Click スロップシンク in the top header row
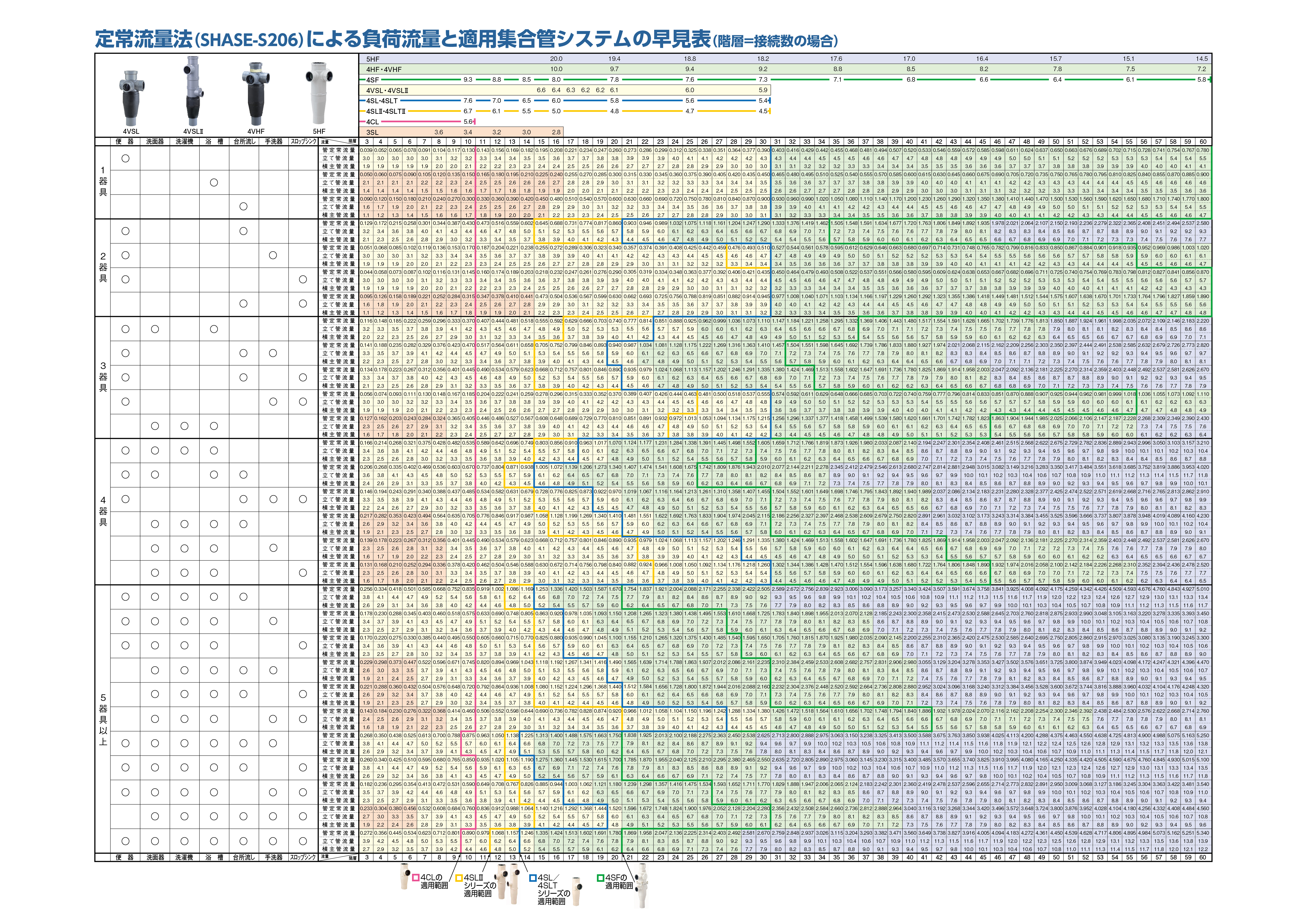The image size is (1307, 924). (303, 142)
